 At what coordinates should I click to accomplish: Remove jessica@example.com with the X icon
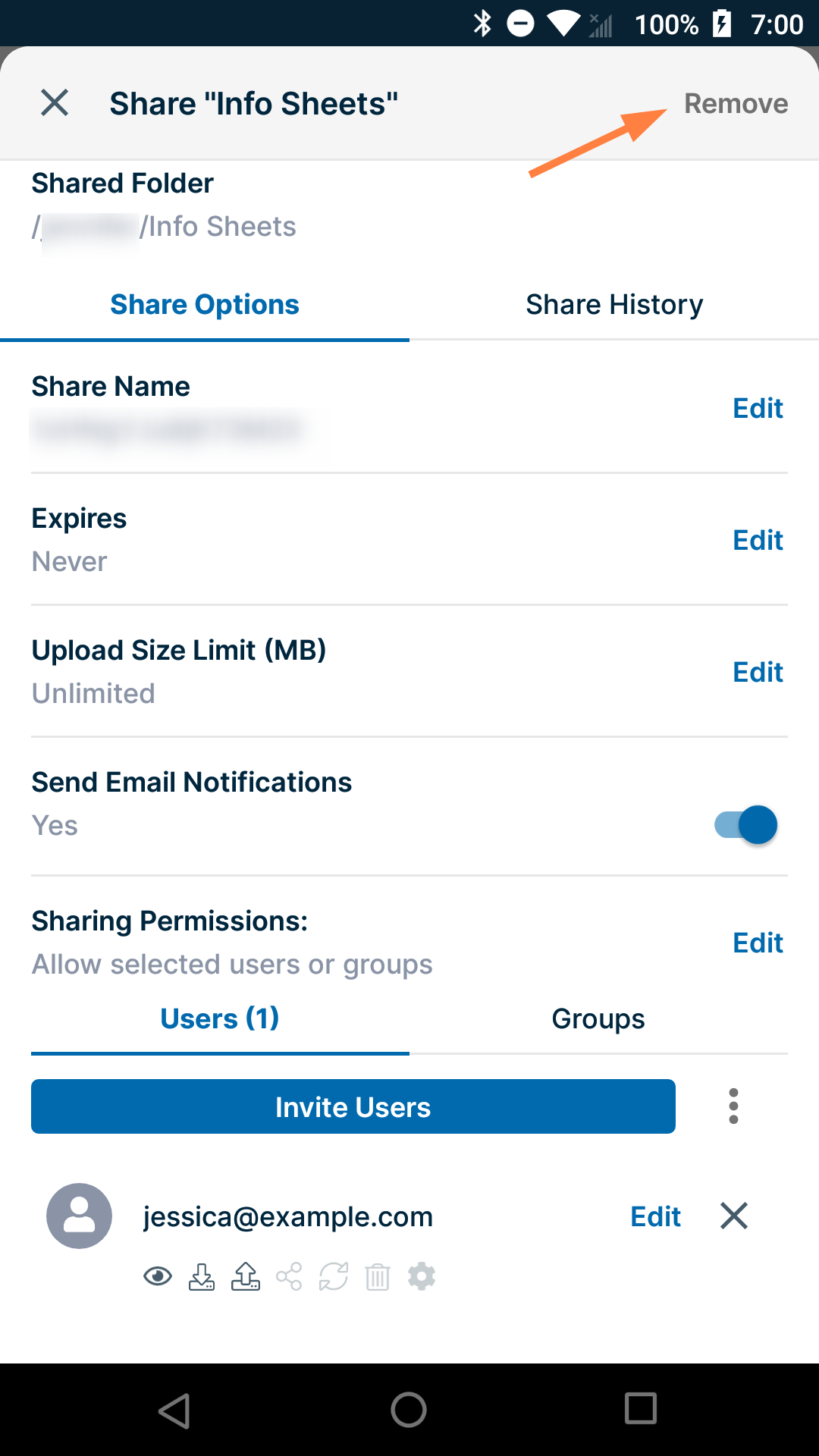[x=734, y=1216]
